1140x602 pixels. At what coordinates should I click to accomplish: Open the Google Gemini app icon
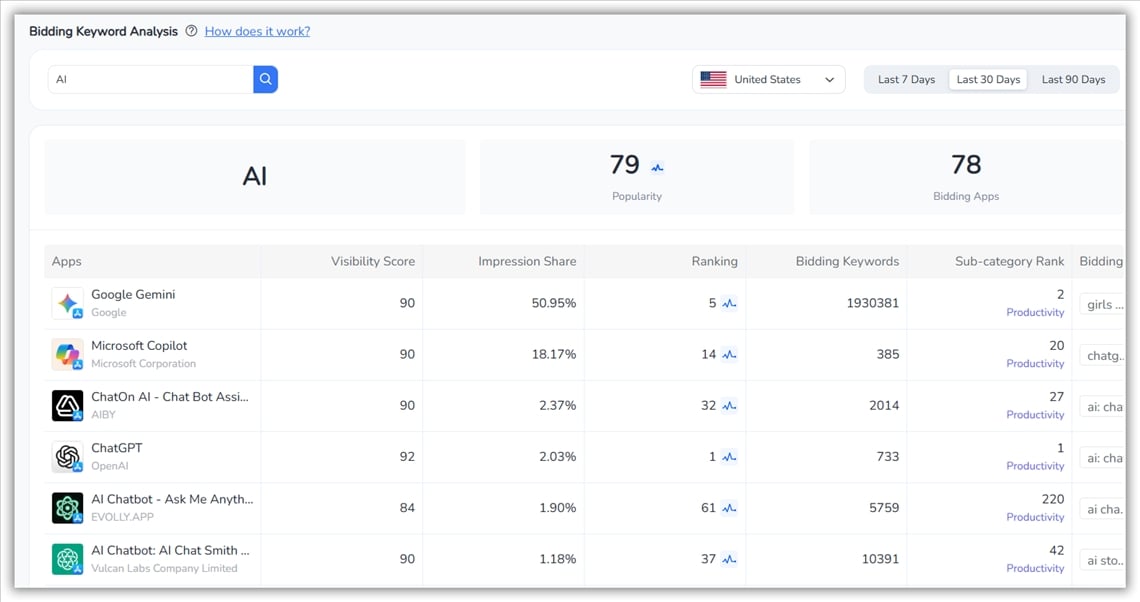pyautogui.click(x=68, y=303)
